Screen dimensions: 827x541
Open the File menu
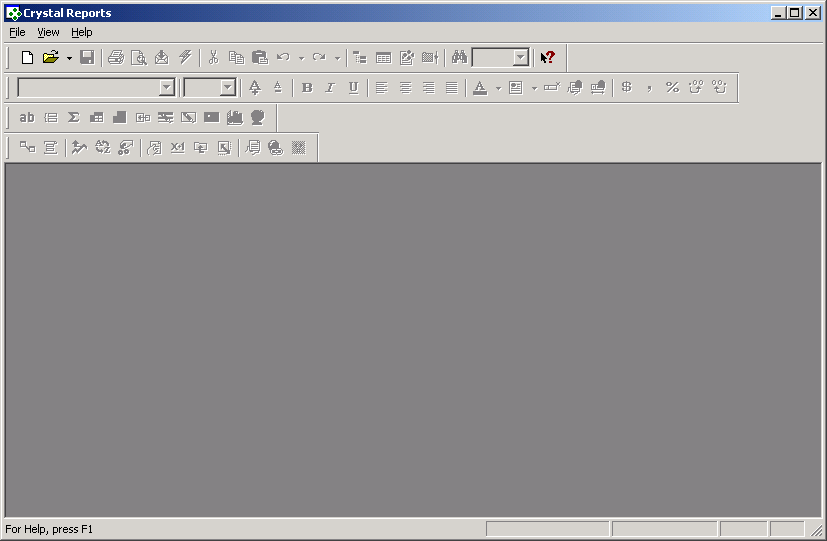click(x=17, y=33)
